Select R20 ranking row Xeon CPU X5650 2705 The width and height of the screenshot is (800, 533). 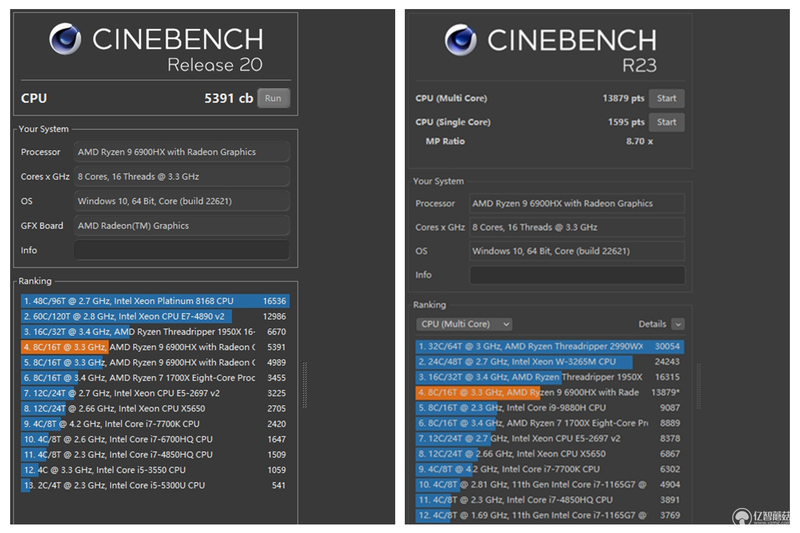click(x=155, y=408)
